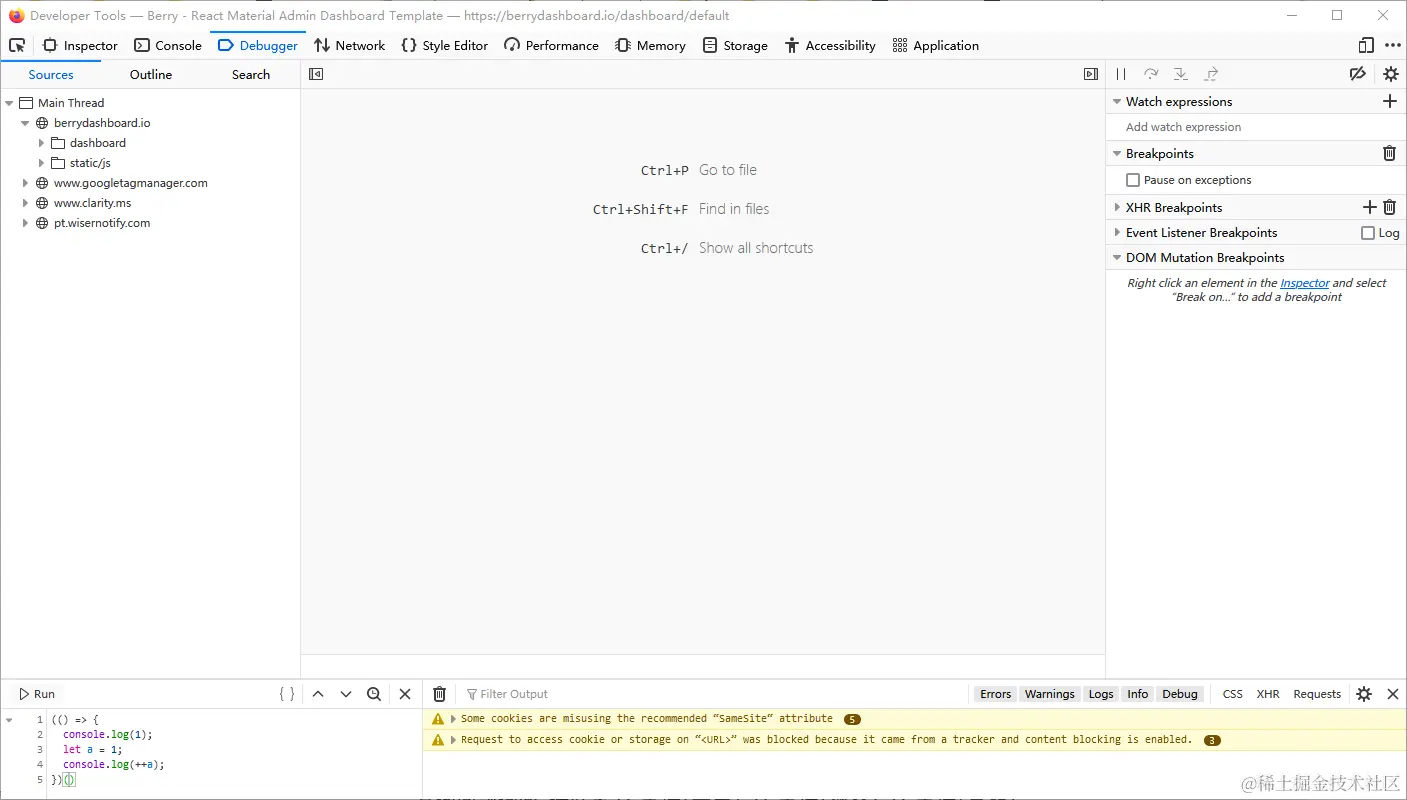The width and height of the screenshot is (1407, 800).
Task: Toggle the Errors filter
Action: [x=995, y=694]
